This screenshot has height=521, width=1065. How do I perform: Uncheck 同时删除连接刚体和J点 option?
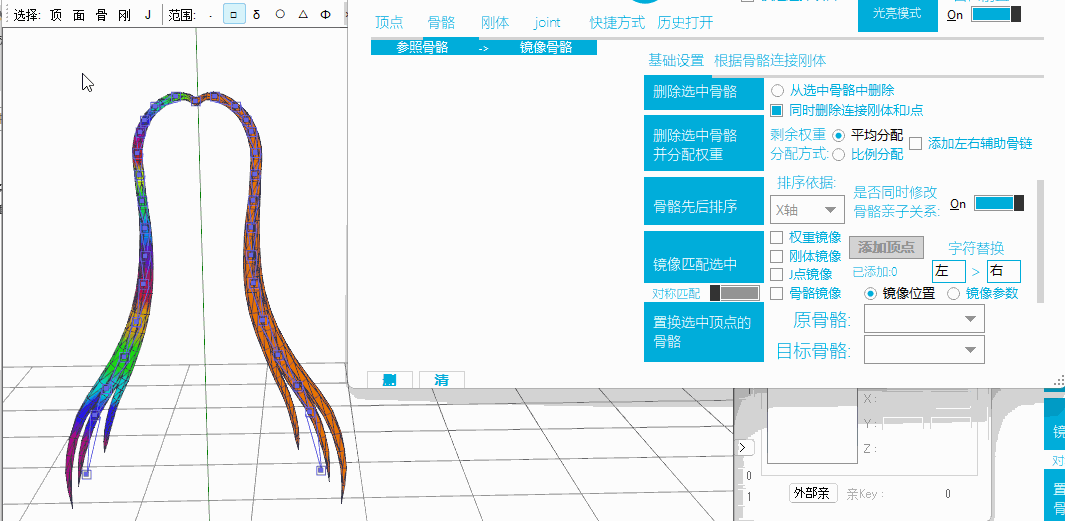777,110
